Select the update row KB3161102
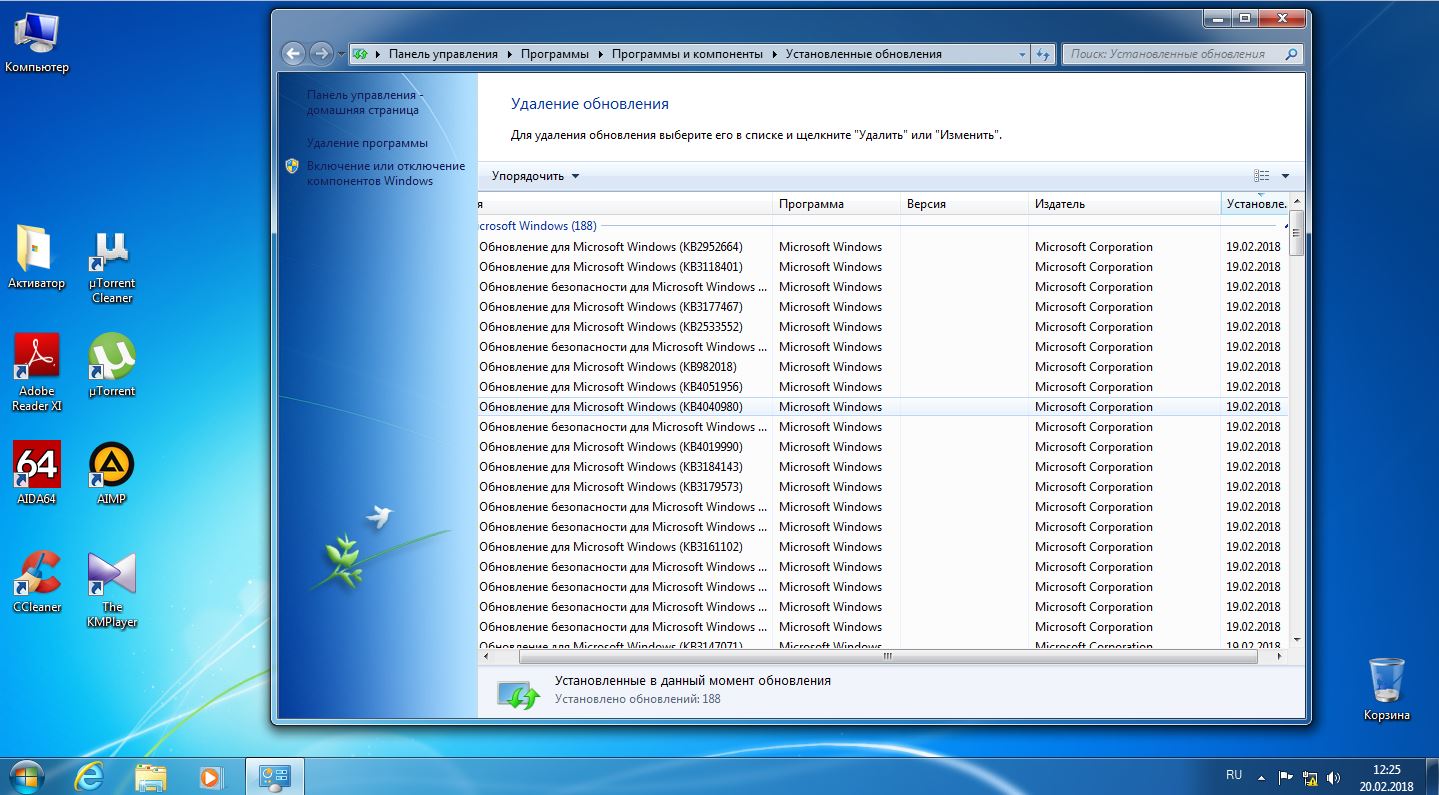The image size is (1439, 795). (x=883, y=547)
